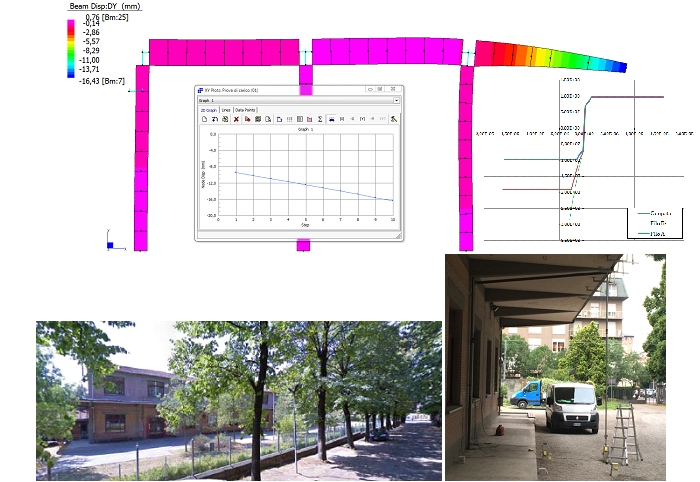
Task: Click the street view photo of trees
Action: pyautogui.click(x=238, y=400)
